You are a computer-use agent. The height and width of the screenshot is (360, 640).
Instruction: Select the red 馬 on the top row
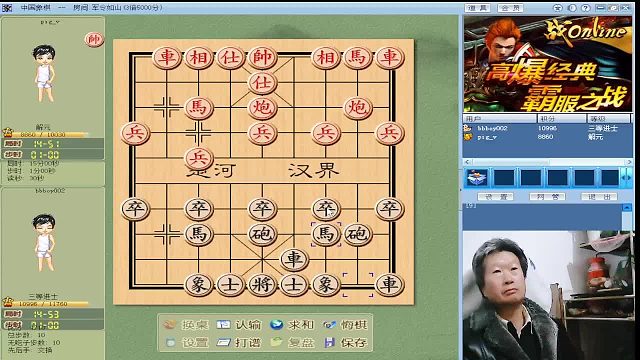click(x=358, y=57)
